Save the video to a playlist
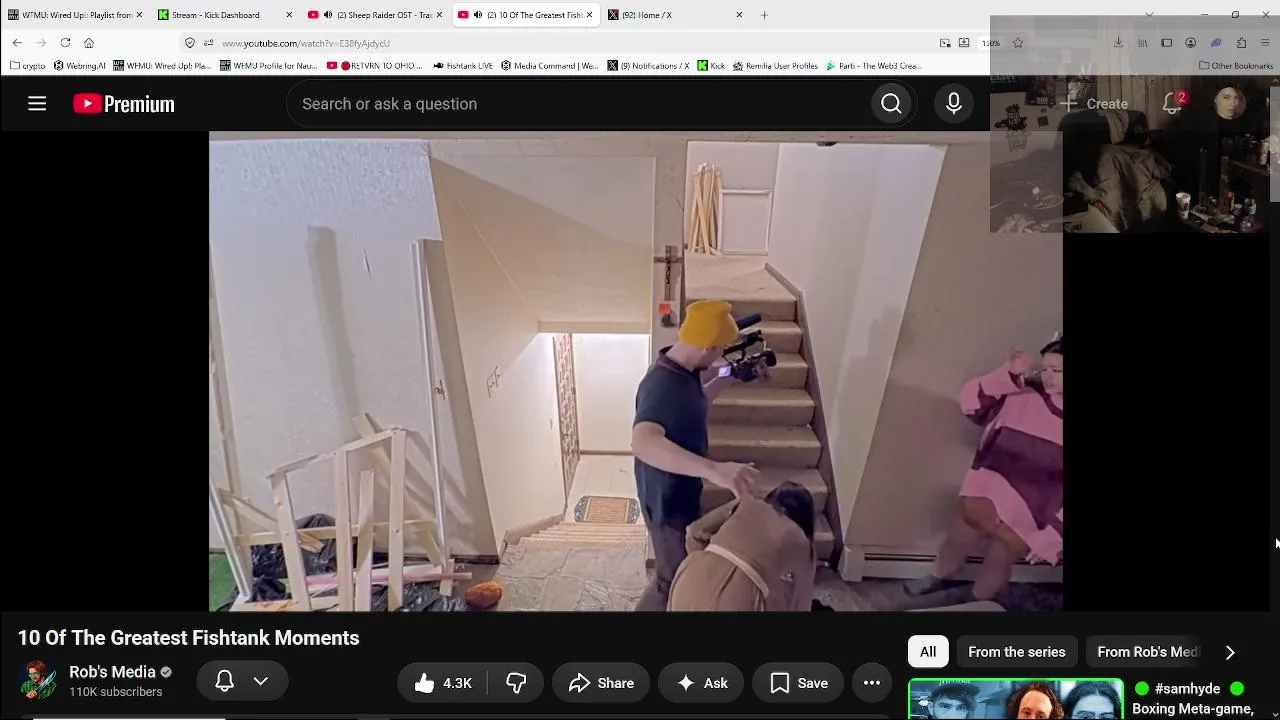Viewport: 1280px width, 720px height. click(x=798, y=683)
